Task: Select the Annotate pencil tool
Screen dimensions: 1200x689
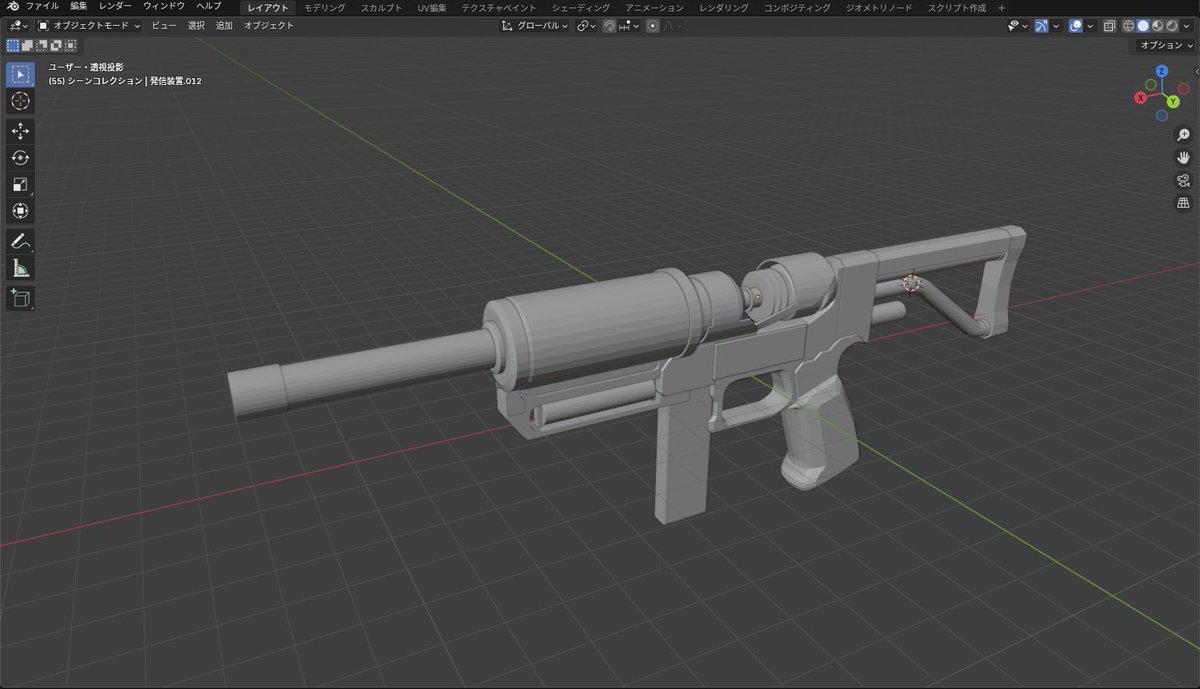Action: tap(21, 241)
